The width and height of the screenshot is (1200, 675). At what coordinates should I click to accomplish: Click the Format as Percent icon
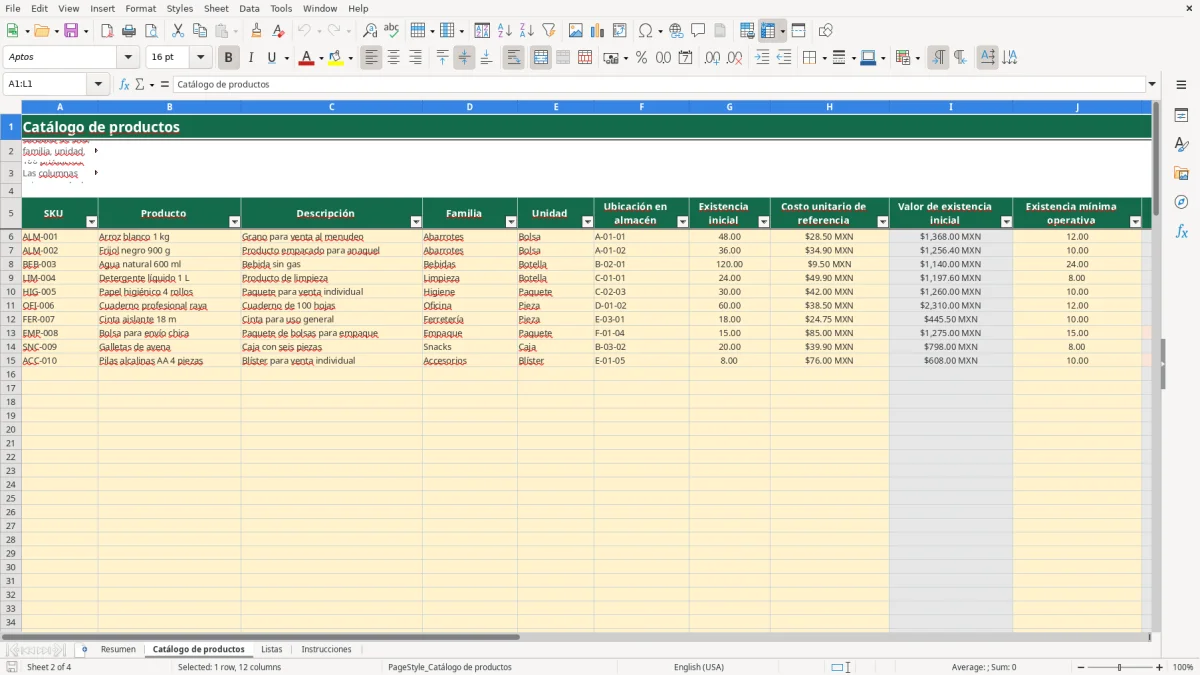641,58
